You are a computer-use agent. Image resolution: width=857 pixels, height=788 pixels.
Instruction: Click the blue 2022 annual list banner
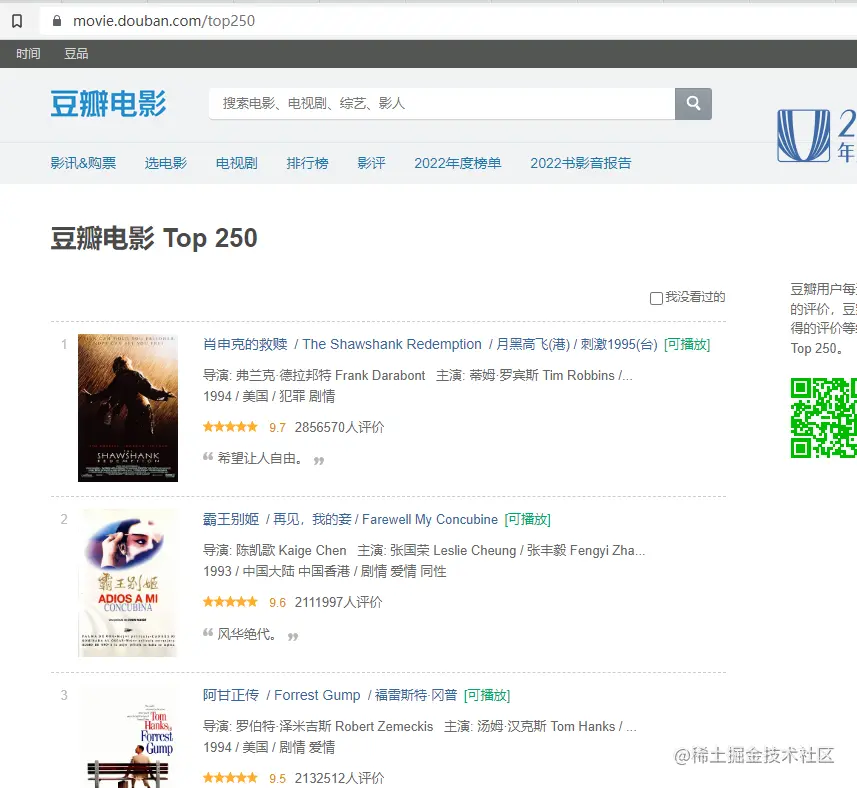[x=817, y=136]
